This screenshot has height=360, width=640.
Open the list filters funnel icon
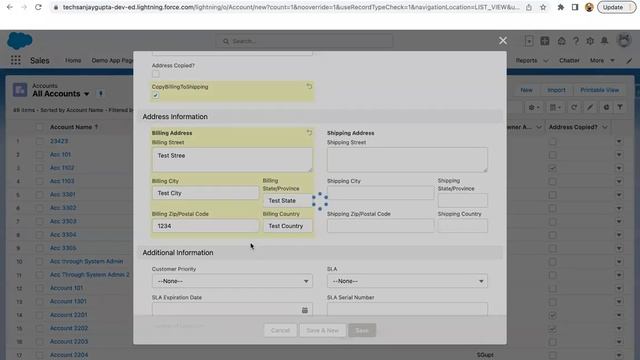click(x=620, y=107)
